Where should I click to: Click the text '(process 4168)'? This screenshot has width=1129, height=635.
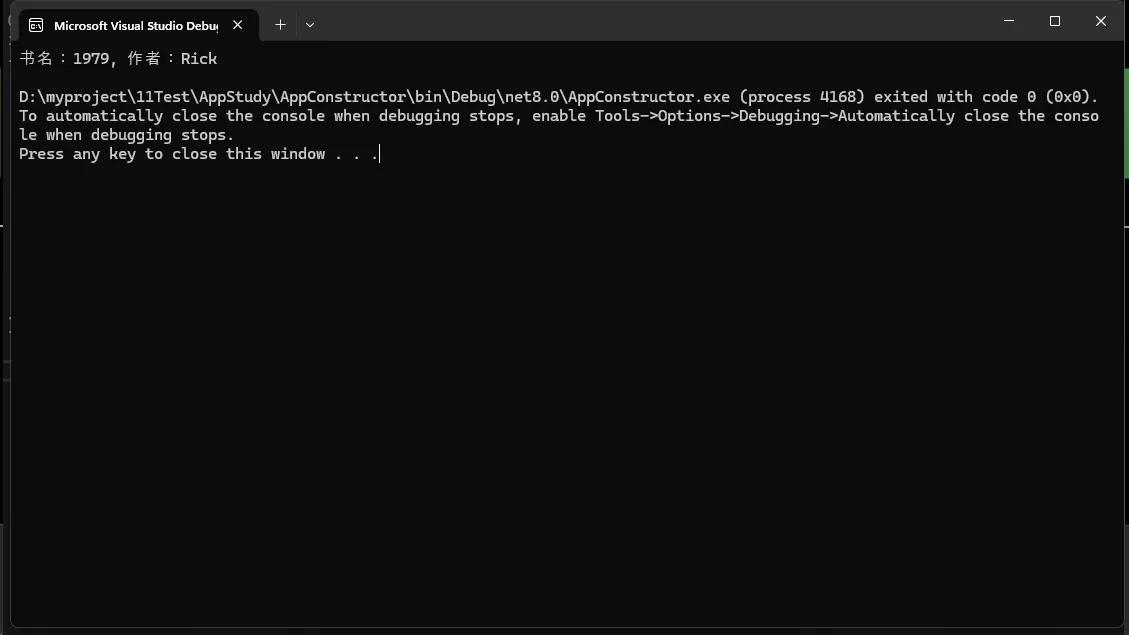[801, 96]
